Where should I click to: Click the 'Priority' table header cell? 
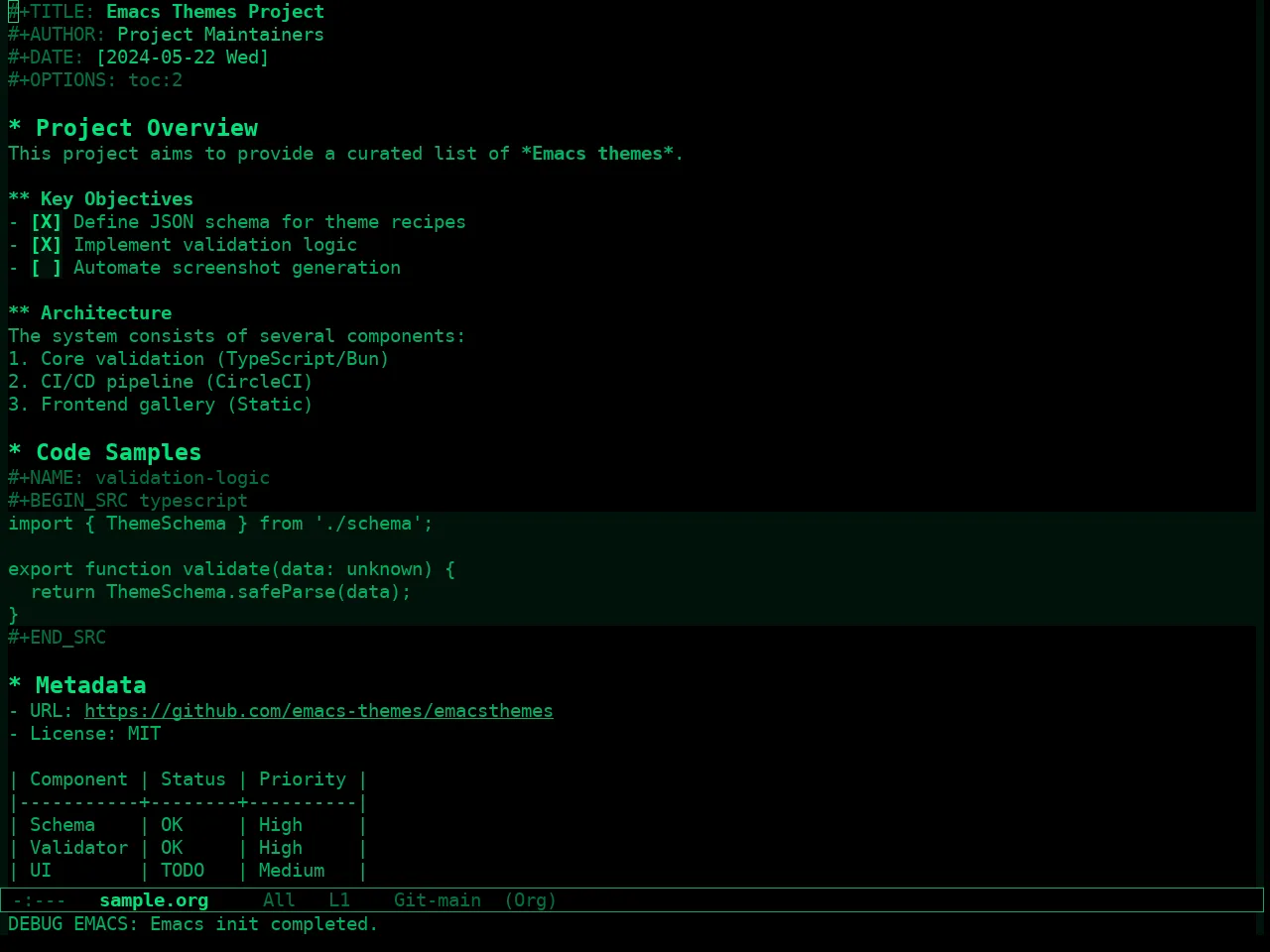303,779
